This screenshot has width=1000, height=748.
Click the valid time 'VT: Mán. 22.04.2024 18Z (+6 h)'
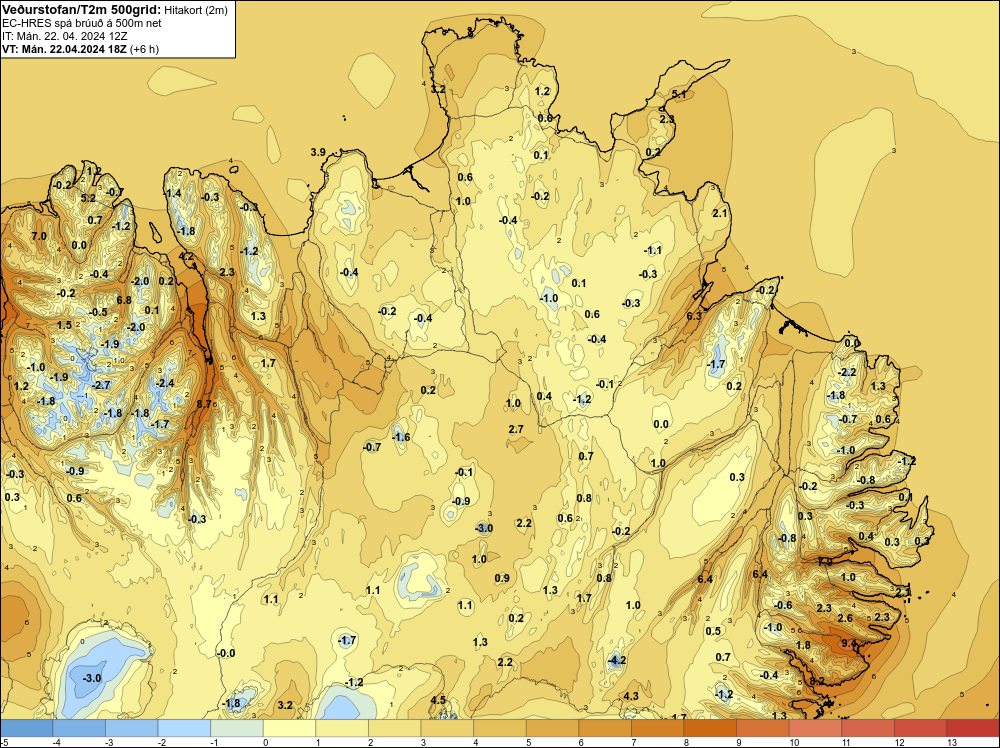click(80, 49)
